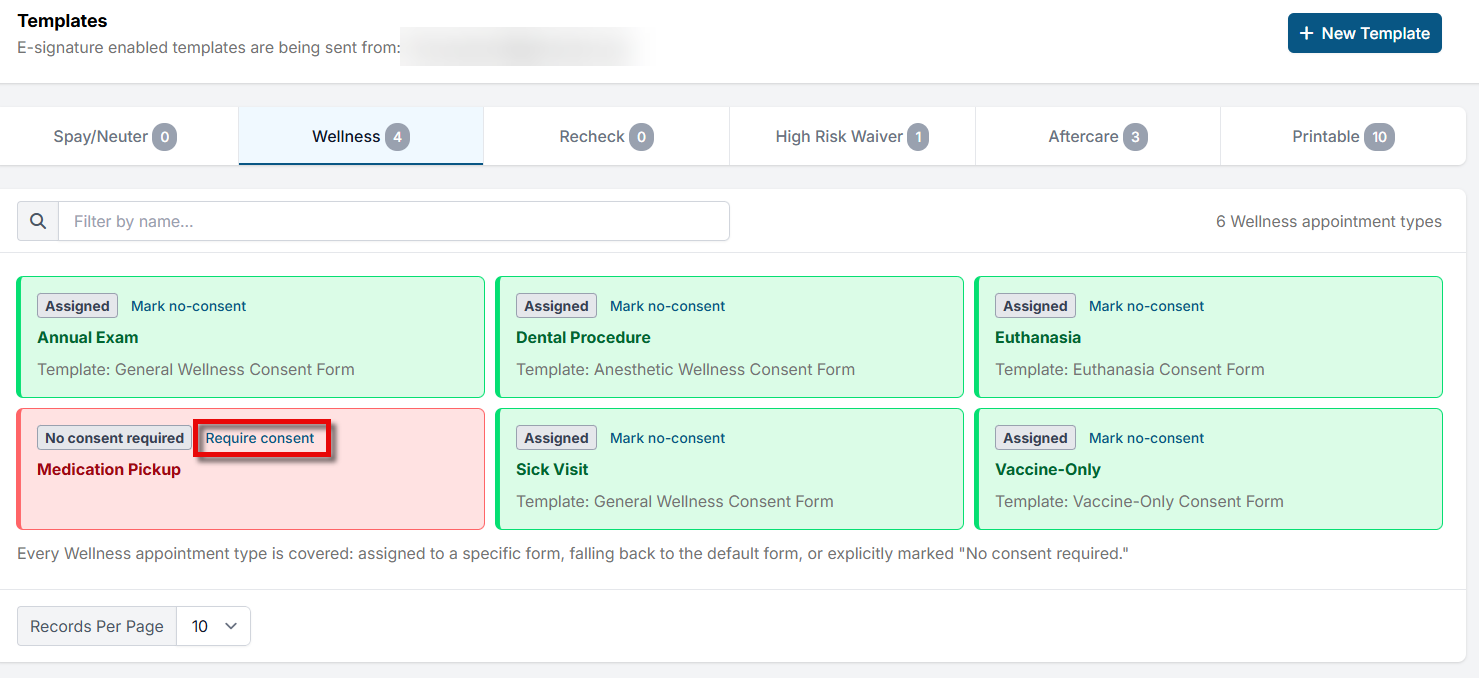This screenshot has width=1479, height=678.
Task: Open the Printable tab
Action: click(1343, 136)
